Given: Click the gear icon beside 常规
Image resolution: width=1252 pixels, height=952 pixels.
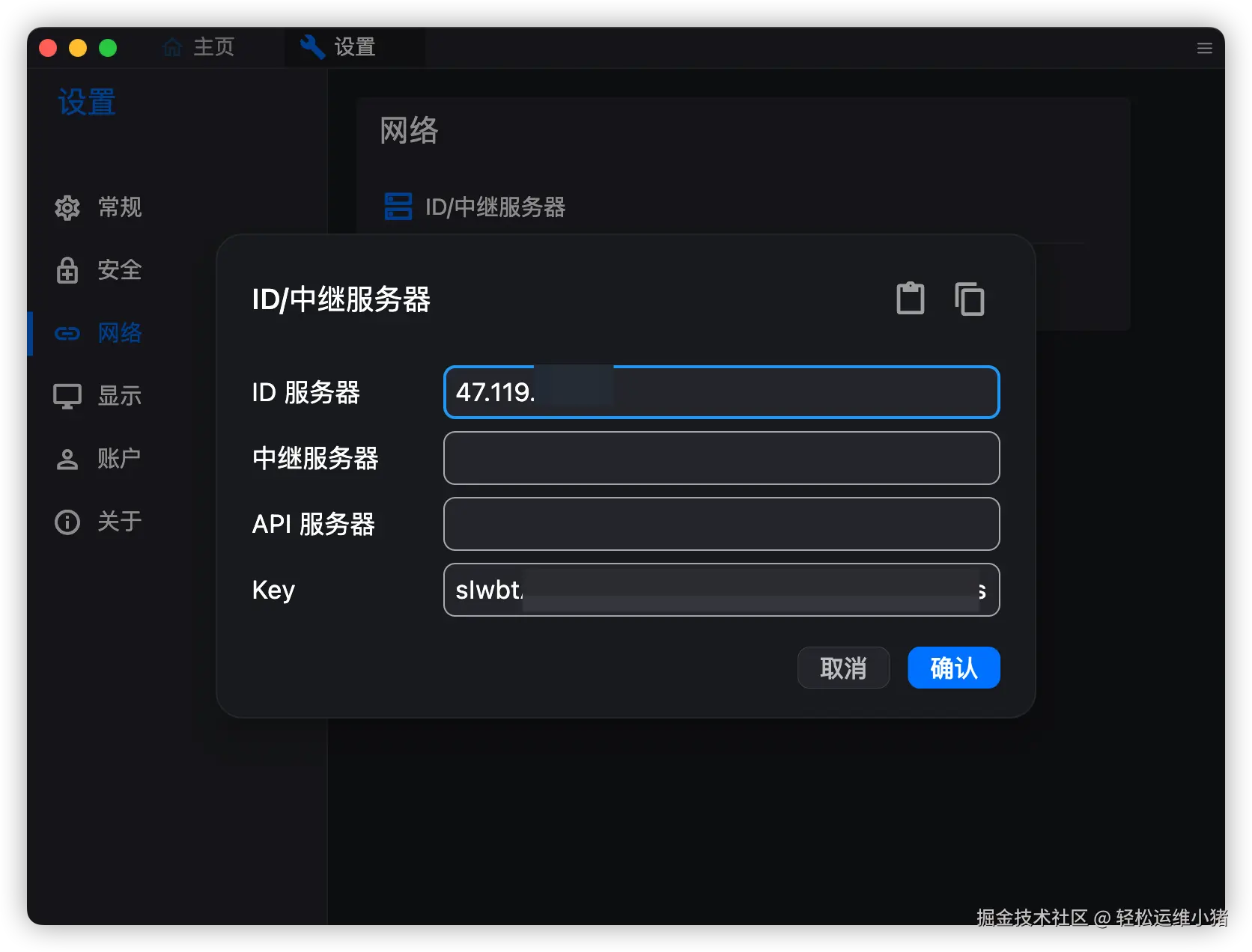Looking at the screenshot, I should click(67, 207).
